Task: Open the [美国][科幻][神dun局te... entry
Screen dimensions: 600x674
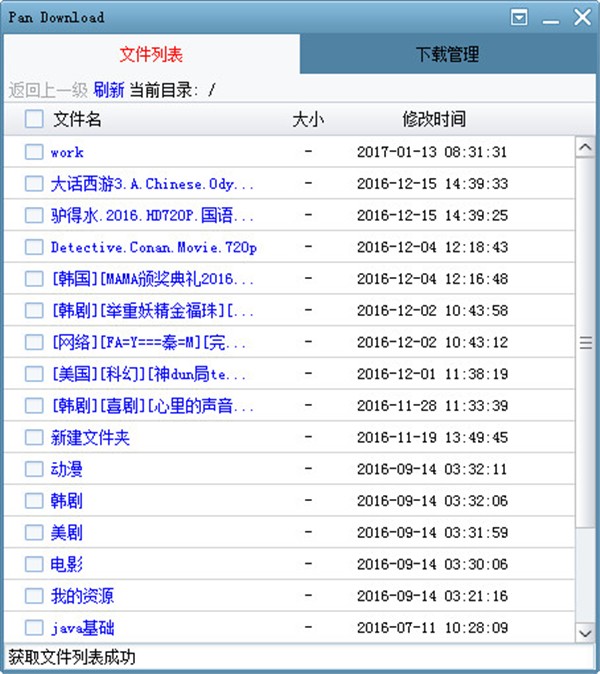Action: 148,374
